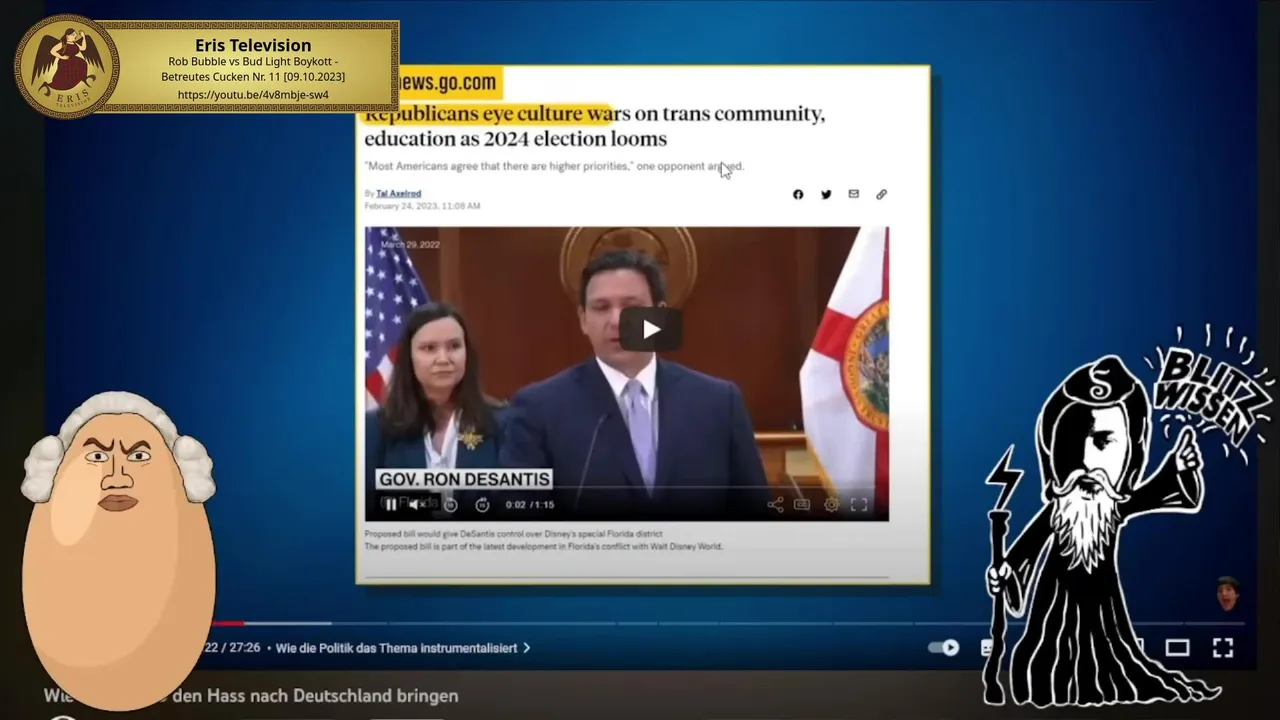Click the 'Eris Television' title text
The image size is (1280, 720).
tap(253, 45)
